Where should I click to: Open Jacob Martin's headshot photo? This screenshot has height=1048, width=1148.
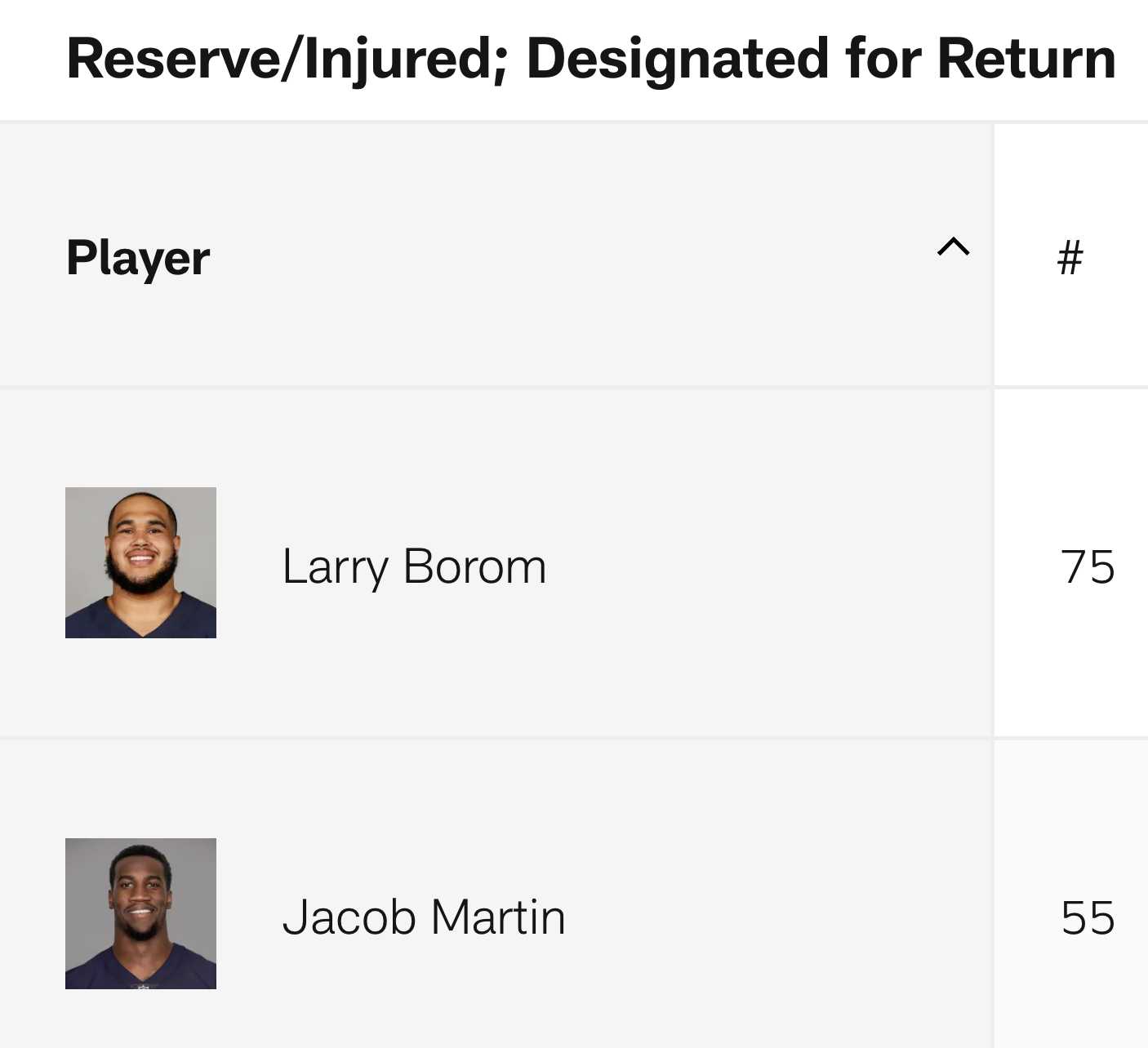pos(140,913)
